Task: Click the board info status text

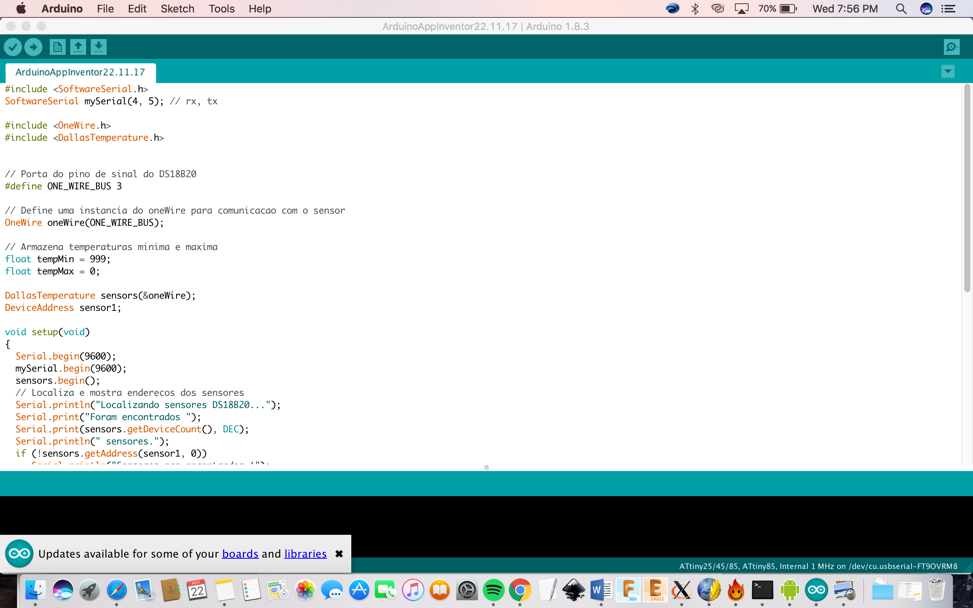Action: (818, 566)
